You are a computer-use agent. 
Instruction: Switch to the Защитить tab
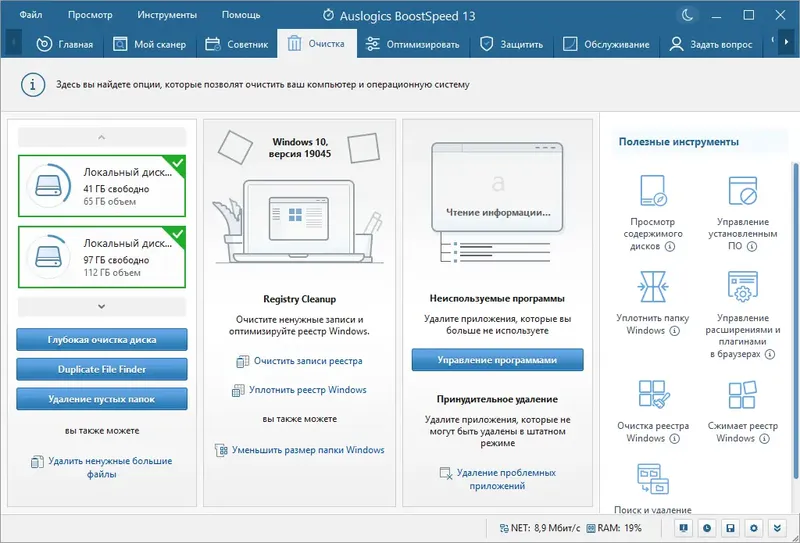pyautogui.click(x=512, y=44)
